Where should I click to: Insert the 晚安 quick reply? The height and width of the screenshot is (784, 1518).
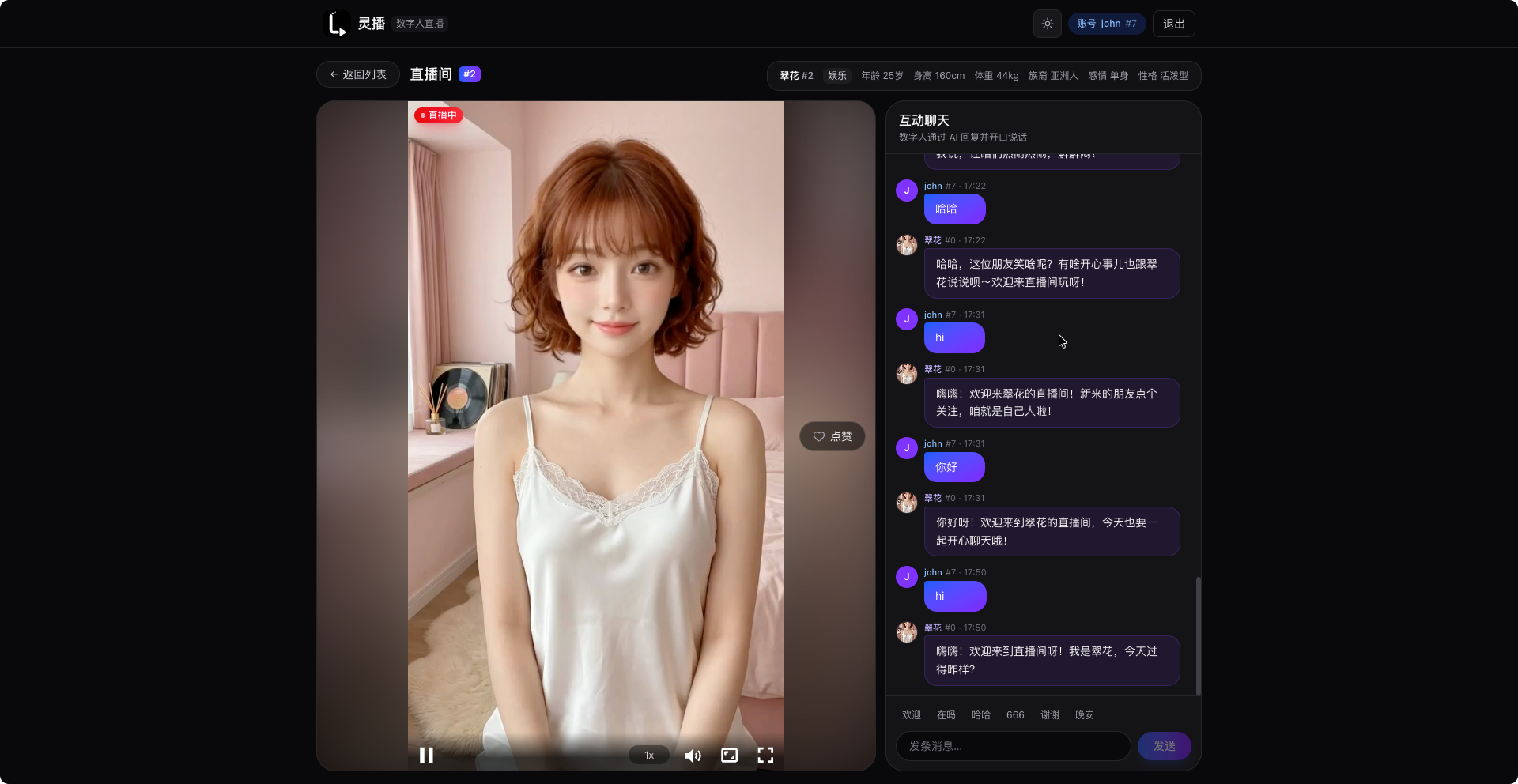point(1085,715)
